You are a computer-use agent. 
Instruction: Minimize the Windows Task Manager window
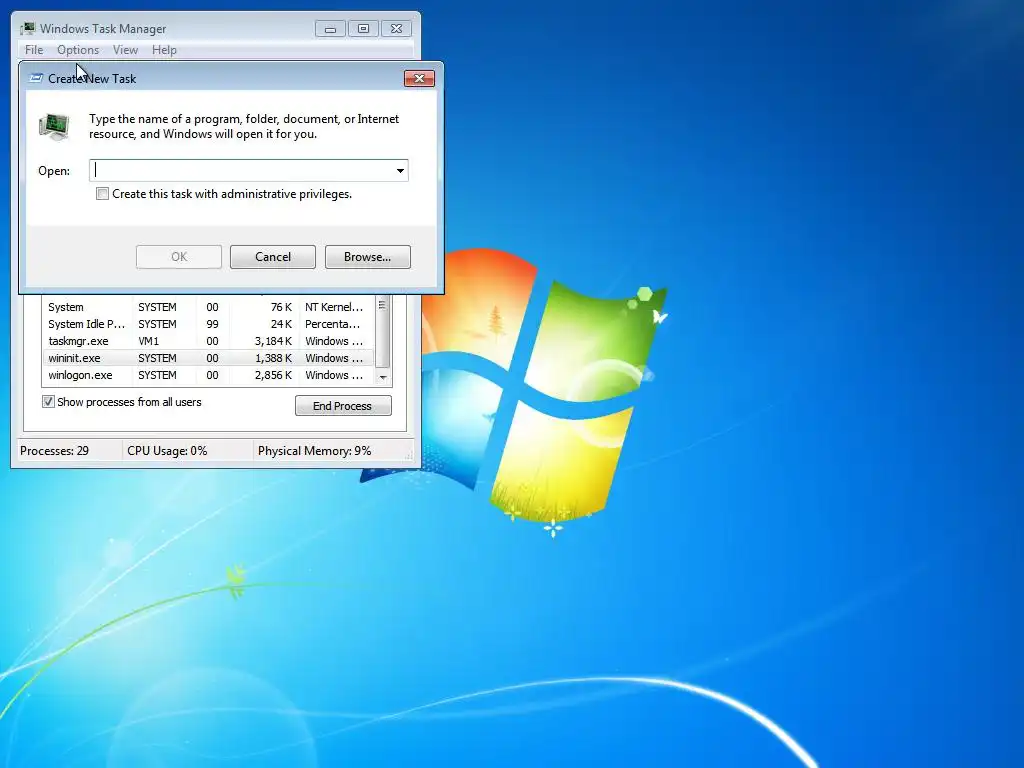[330, 29]
